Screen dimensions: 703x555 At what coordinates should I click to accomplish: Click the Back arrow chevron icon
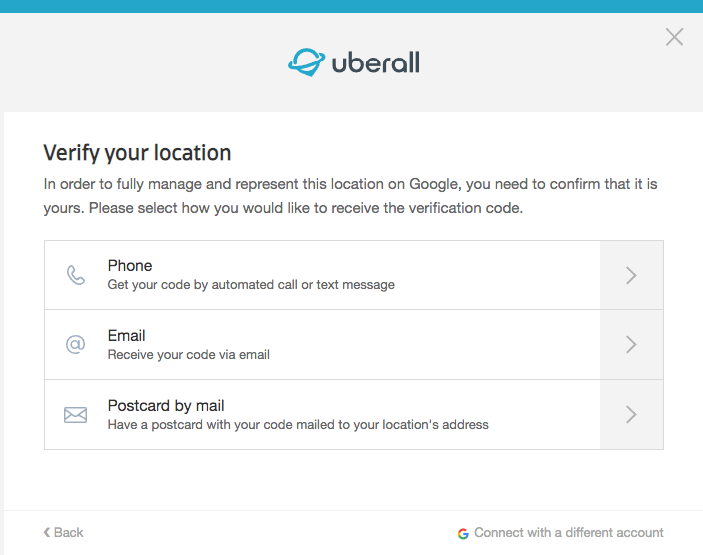tap(47, 532)
